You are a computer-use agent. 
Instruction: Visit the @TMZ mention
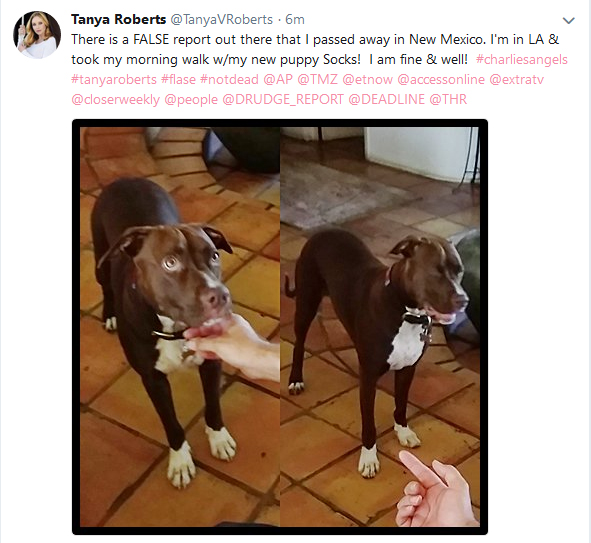[317, 80]
